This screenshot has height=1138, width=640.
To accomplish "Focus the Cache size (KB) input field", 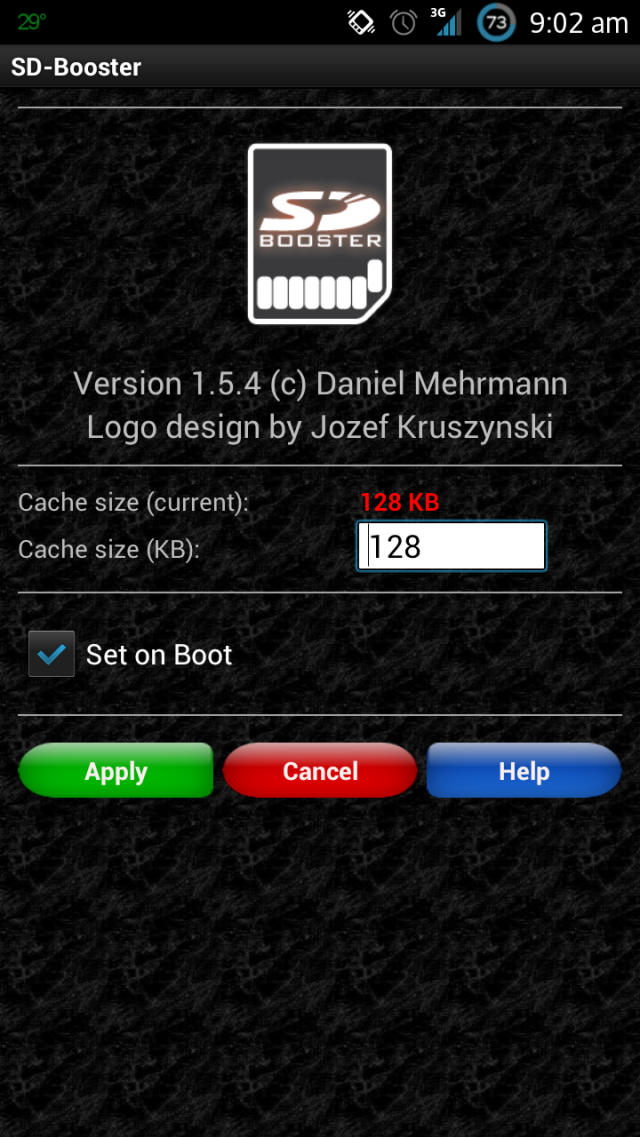I will point(451,547).
